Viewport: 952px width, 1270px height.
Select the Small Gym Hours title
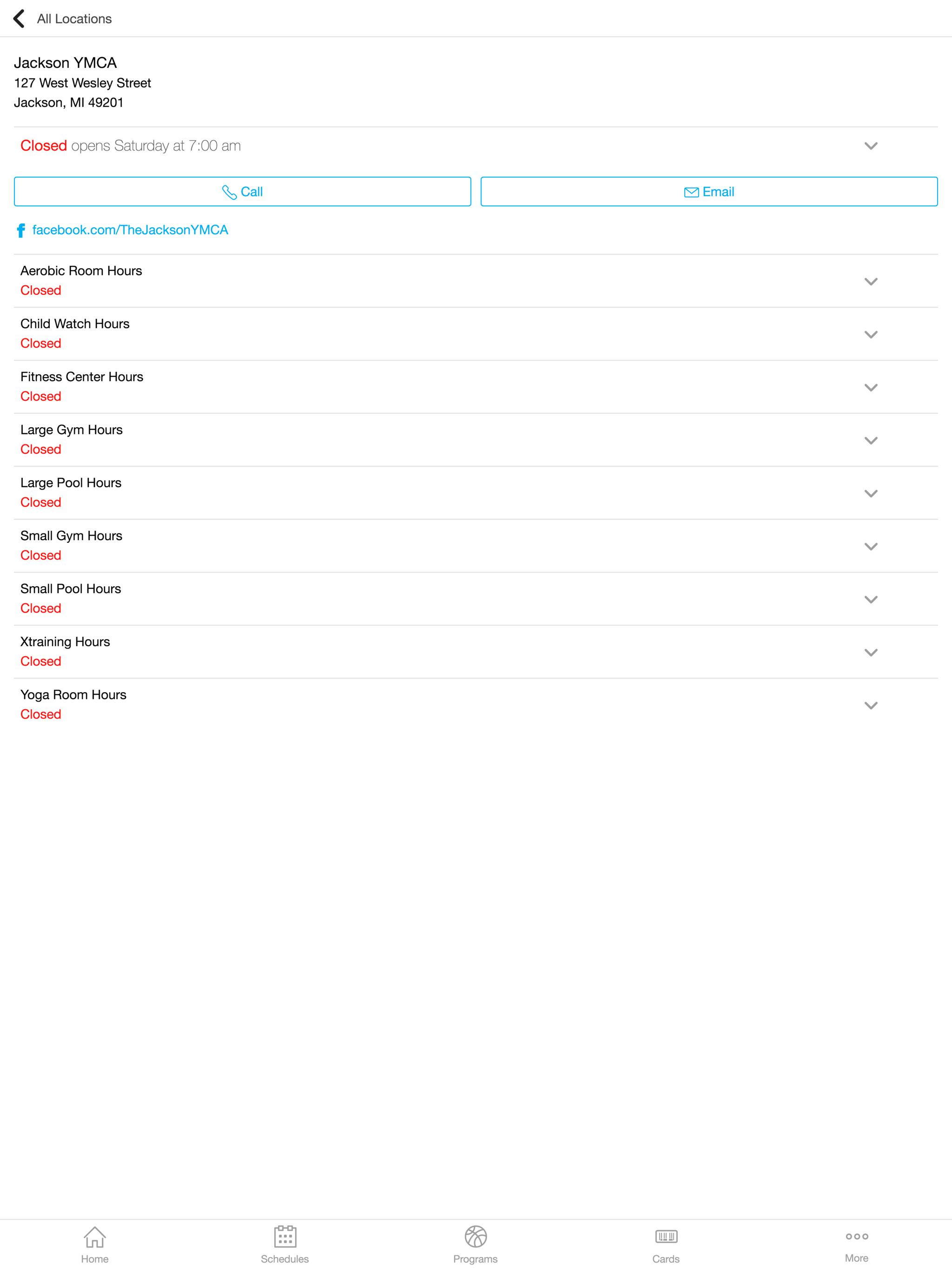pos(71,536)
